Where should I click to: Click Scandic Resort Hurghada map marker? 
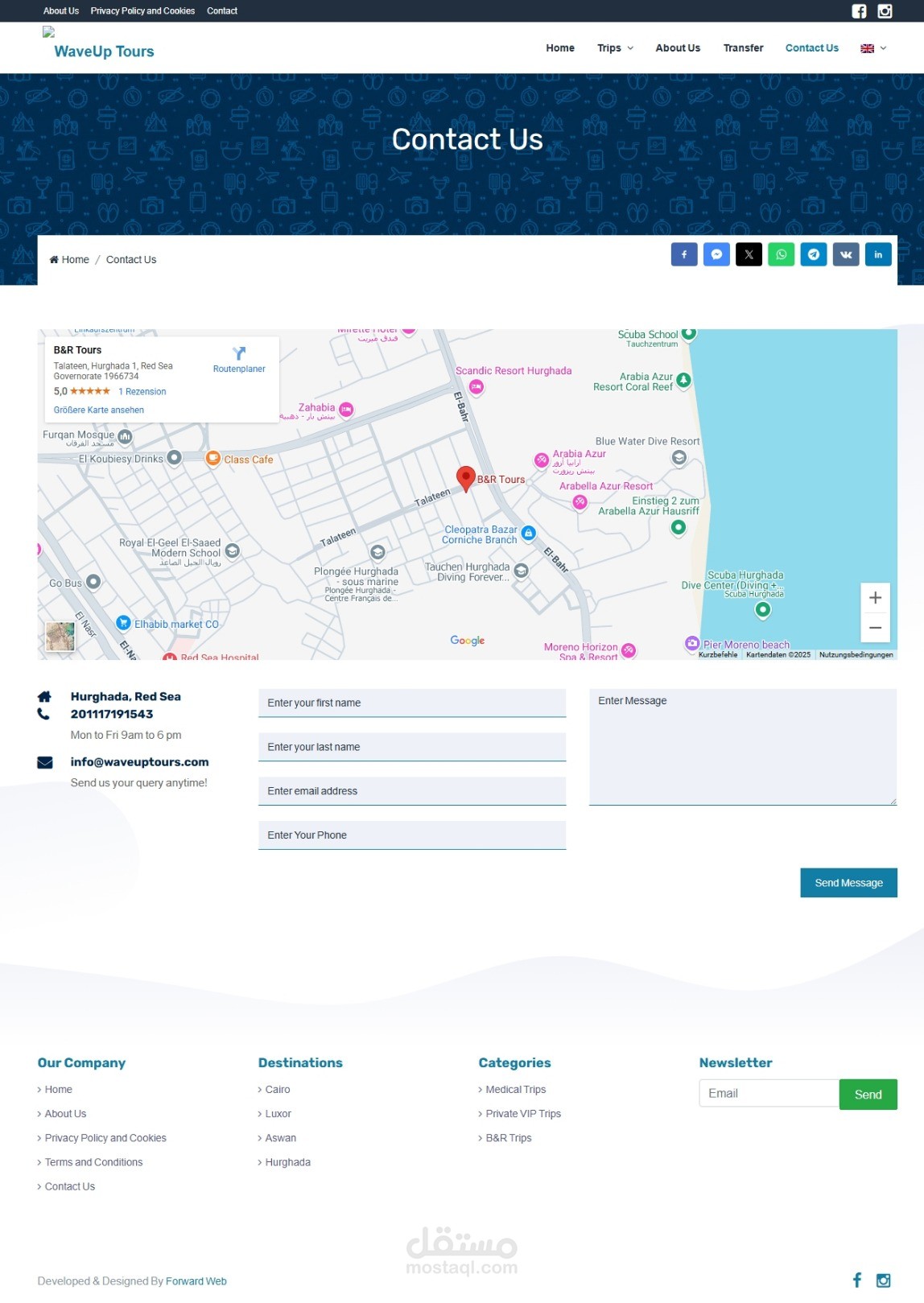coord(476,387)
